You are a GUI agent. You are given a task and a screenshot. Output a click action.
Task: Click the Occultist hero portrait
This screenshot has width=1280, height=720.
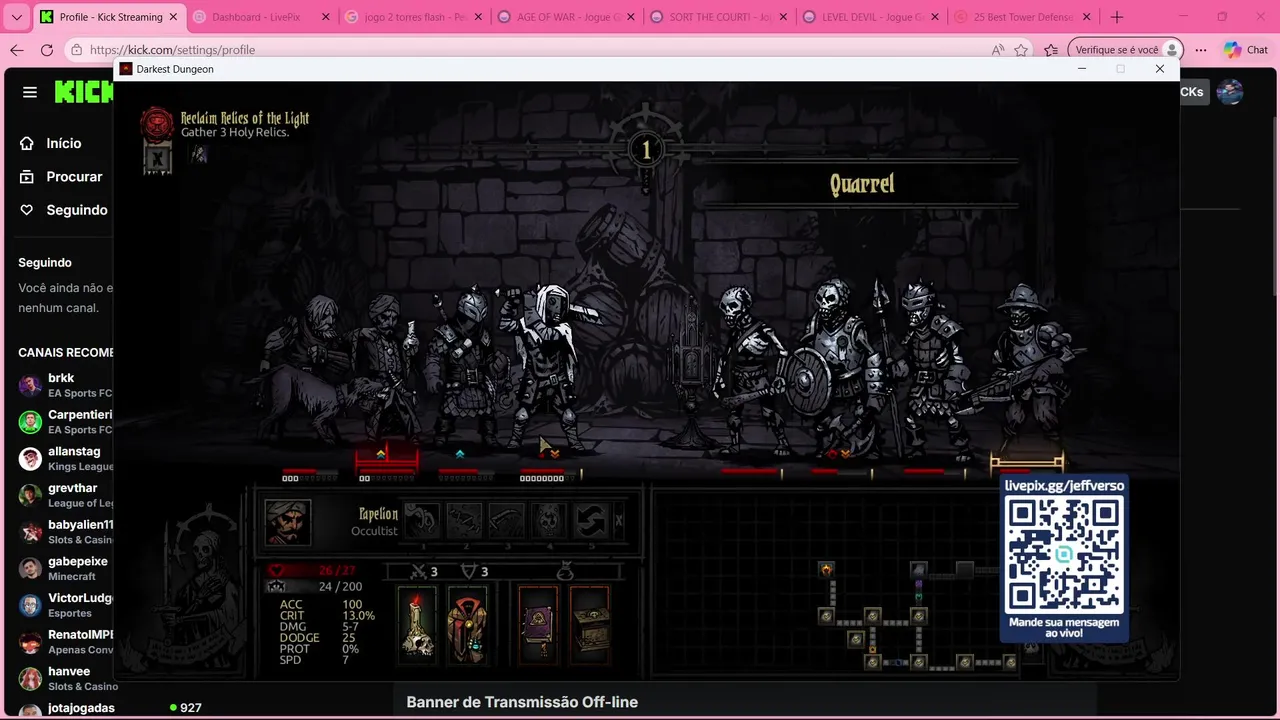[287, 522]
